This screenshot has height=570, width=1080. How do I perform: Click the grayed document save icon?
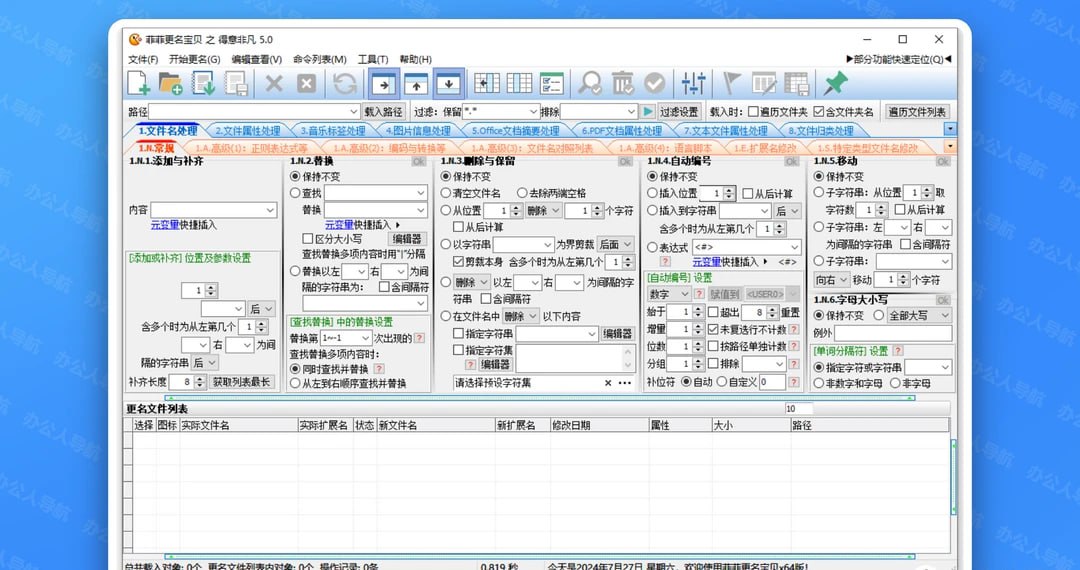[236, 84]
